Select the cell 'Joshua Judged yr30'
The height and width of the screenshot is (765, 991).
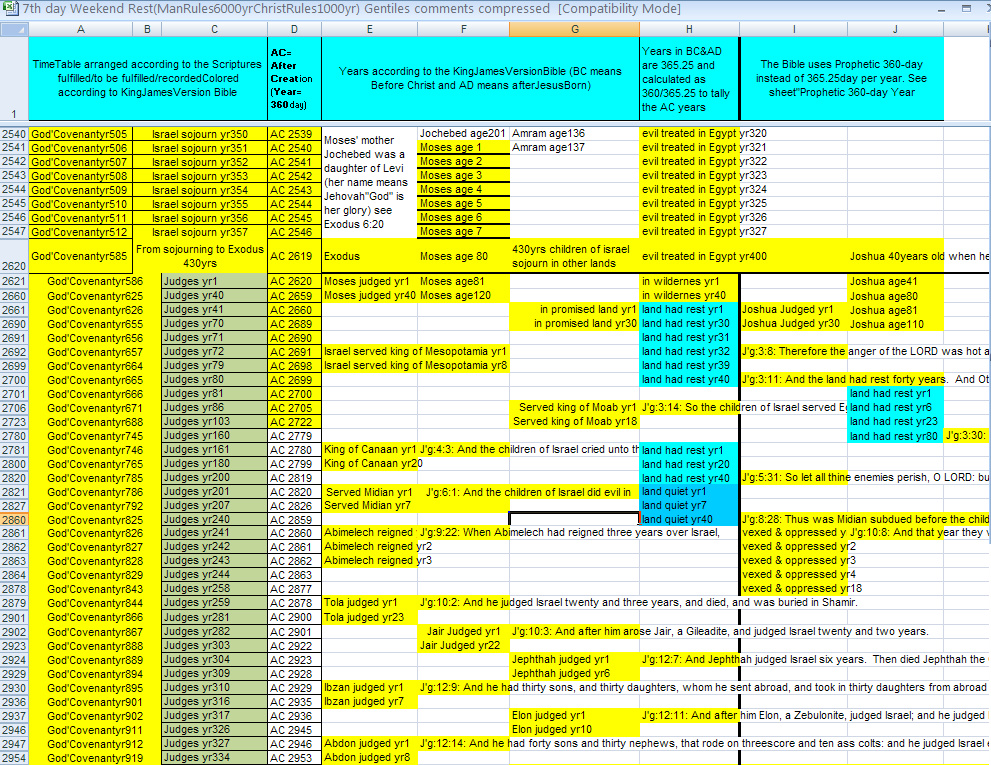point(794,323)
